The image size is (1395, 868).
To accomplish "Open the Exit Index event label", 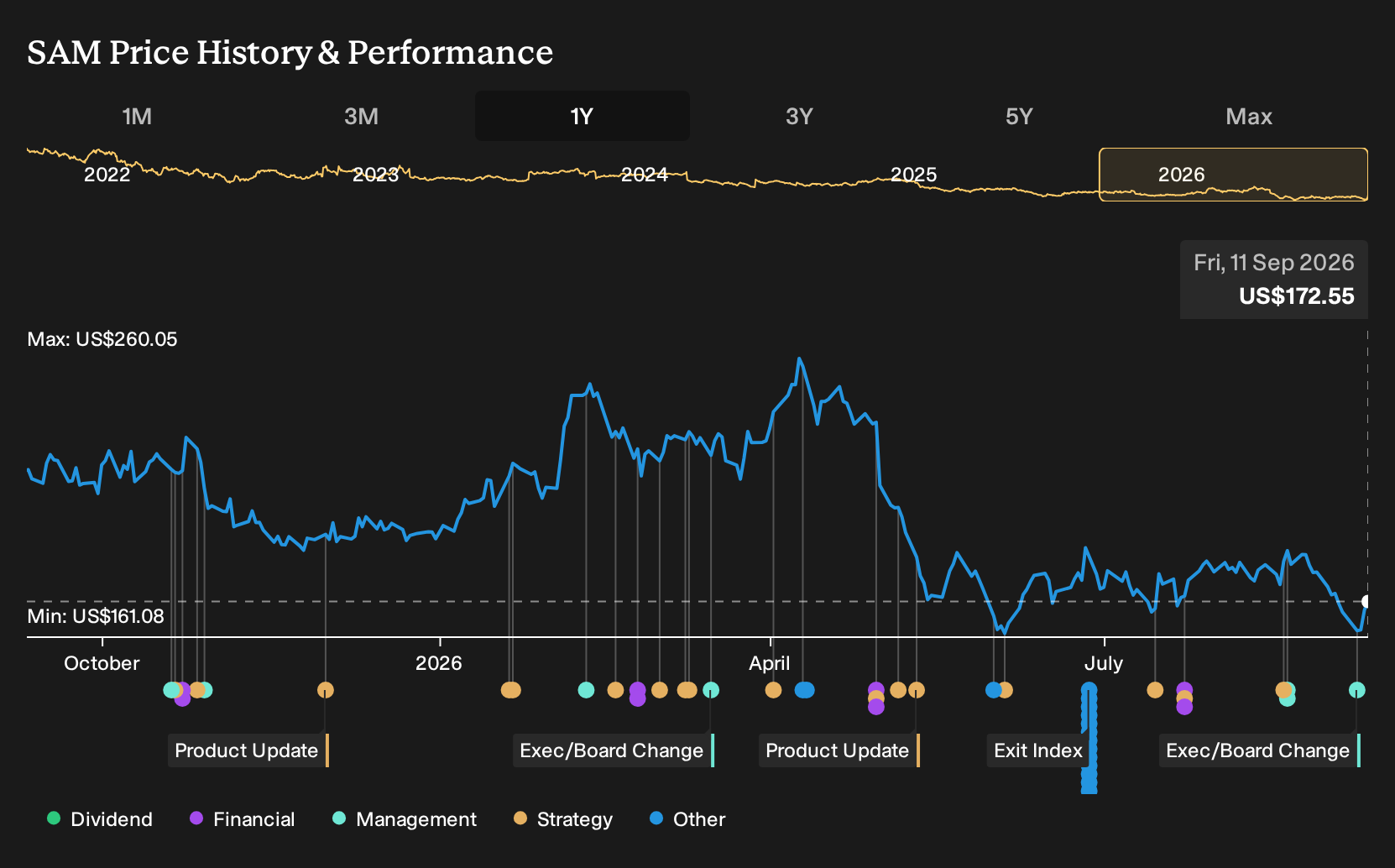I will [x=1039, y=750].
